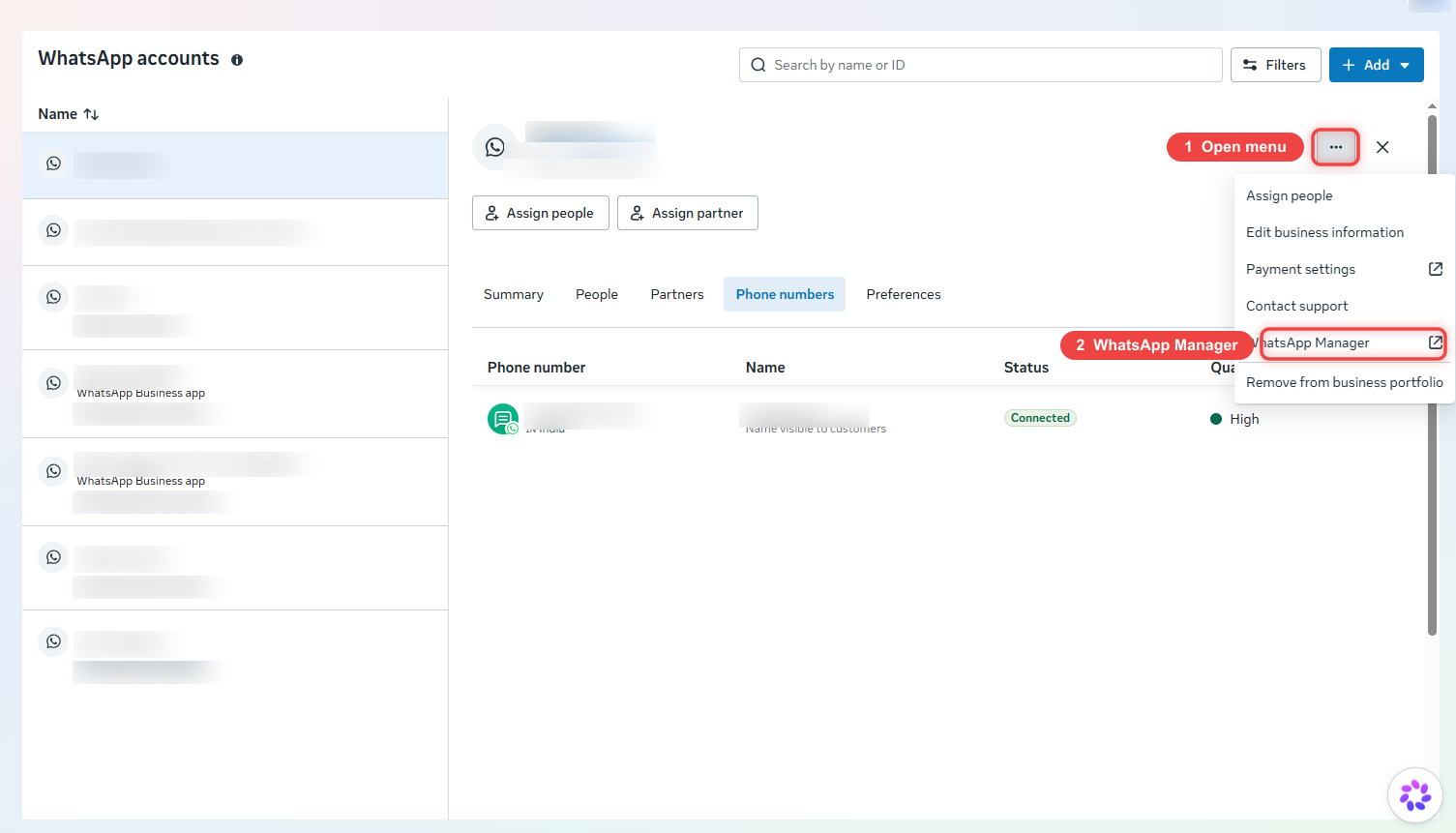The height and width of the screenshot is (833, 1456).
Task: Click the green phone number chat icon
Action: pos(503,419)
